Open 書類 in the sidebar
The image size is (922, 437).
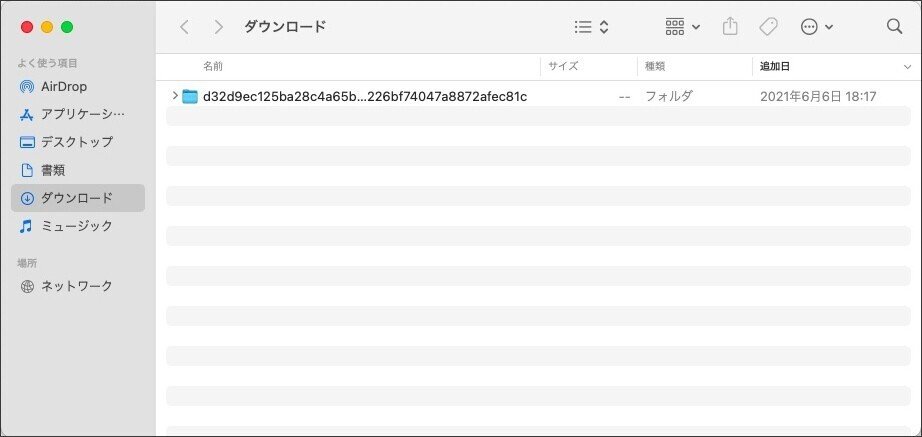(78, 171)
